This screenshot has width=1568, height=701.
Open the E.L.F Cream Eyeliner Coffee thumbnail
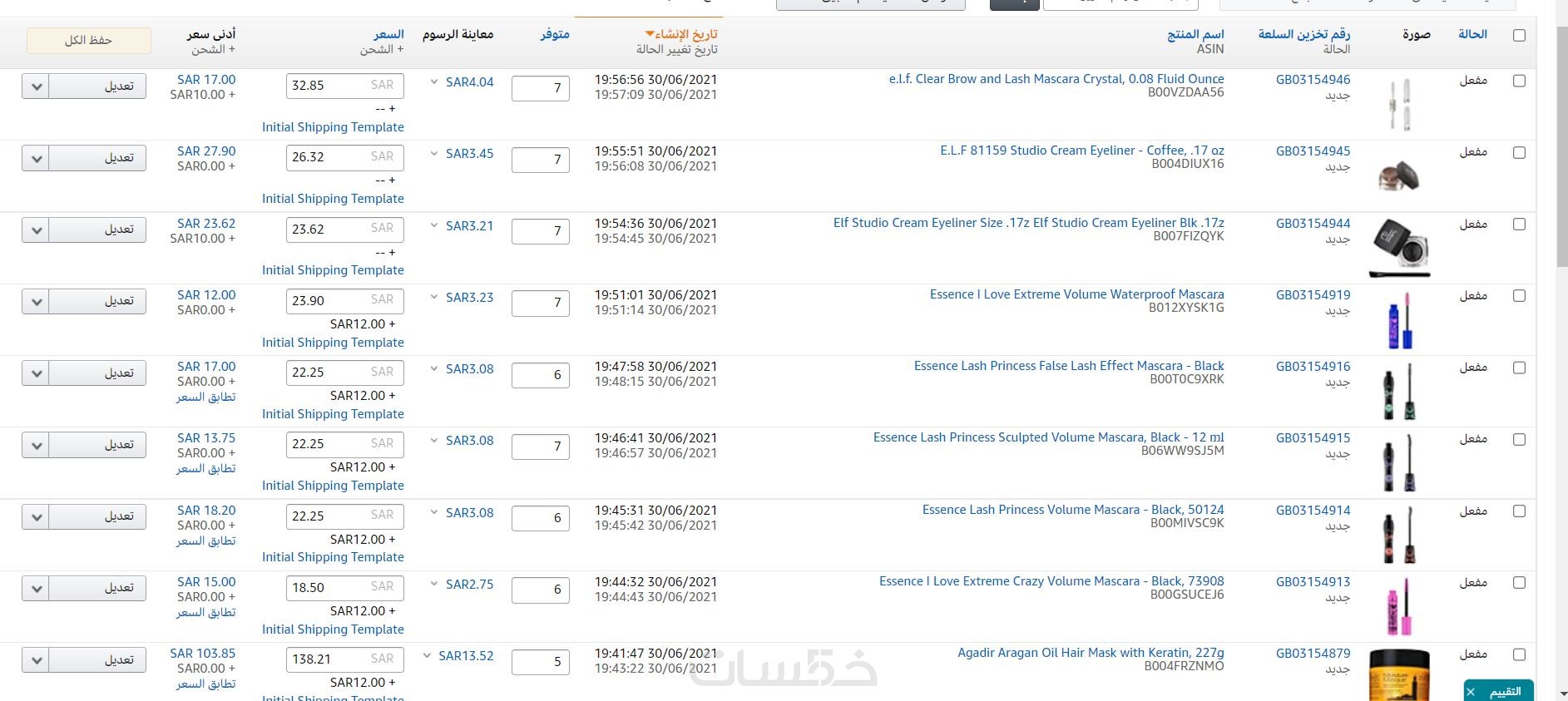point(1399,175)
